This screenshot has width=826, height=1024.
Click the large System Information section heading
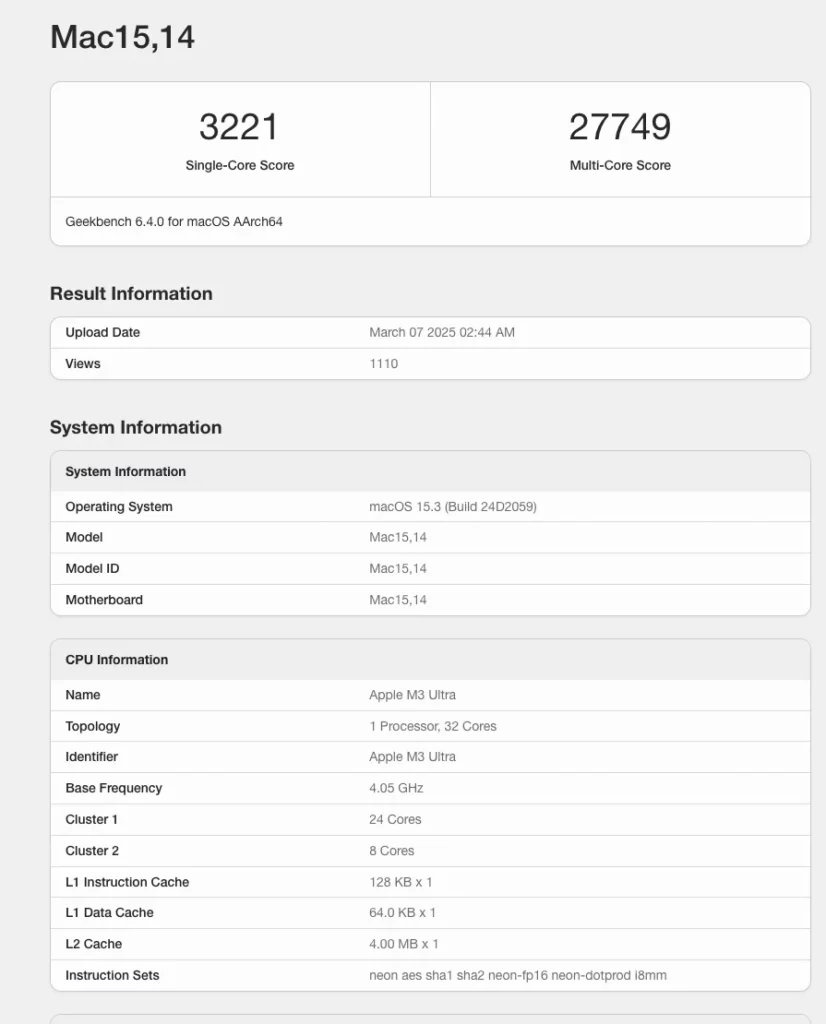point(136,427)
